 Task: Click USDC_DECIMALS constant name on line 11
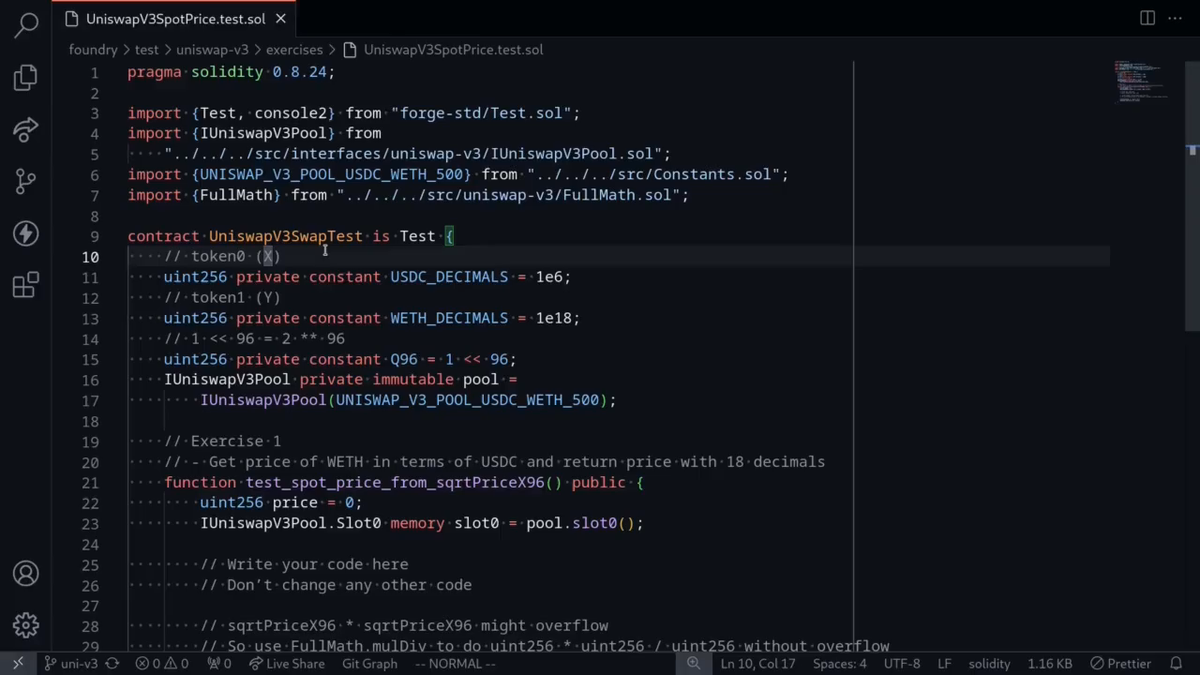pos(450,277)
